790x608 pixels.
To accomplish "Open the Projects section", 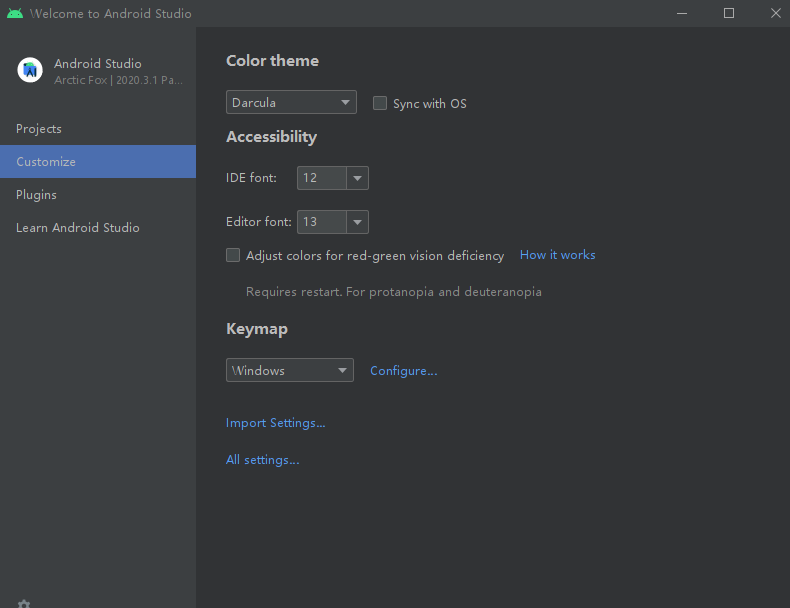I will (98, 128).
